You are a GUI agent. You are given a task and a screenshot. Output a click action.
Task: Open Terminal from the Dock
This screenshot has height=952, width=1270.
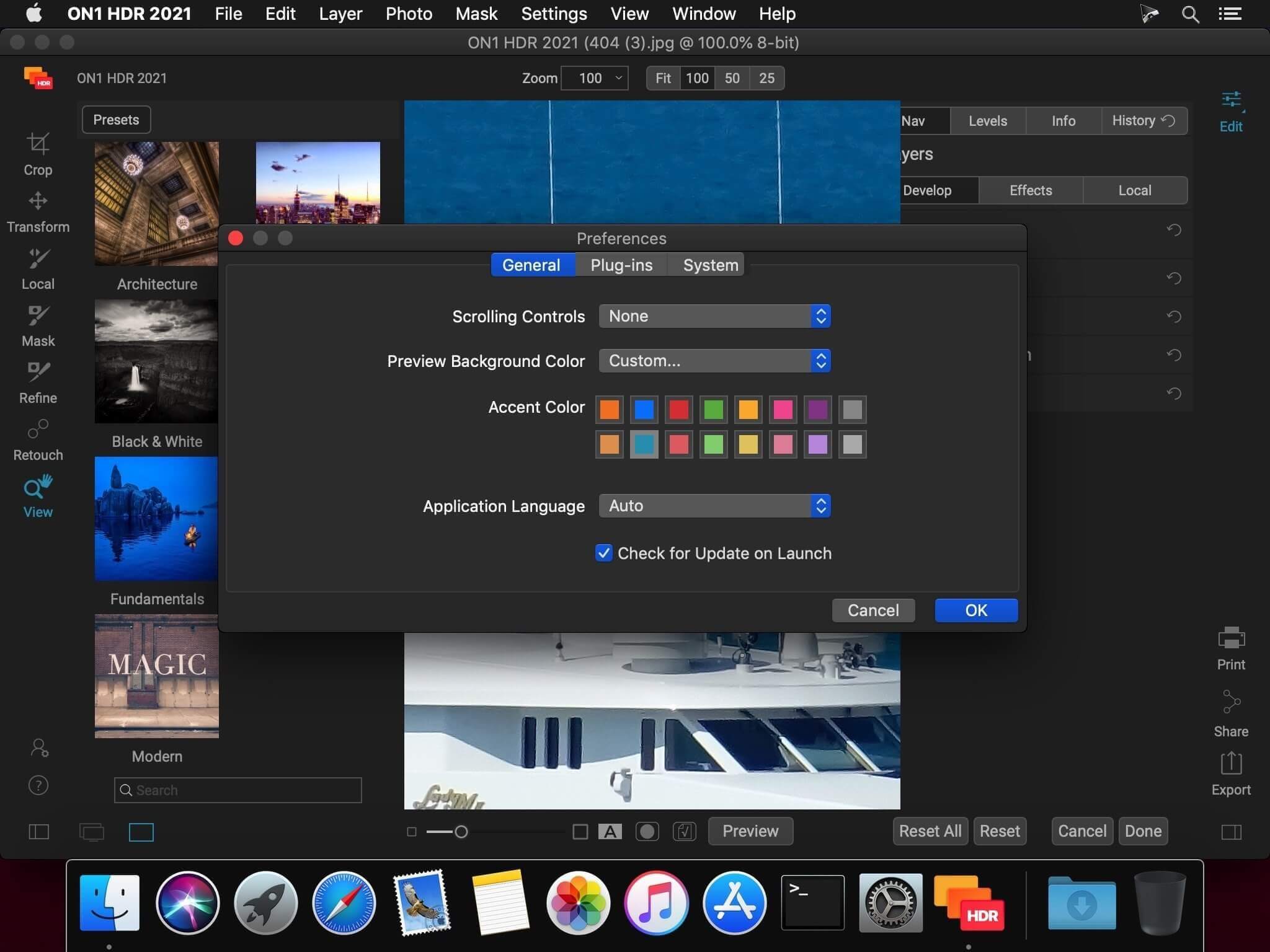[812, 902]
